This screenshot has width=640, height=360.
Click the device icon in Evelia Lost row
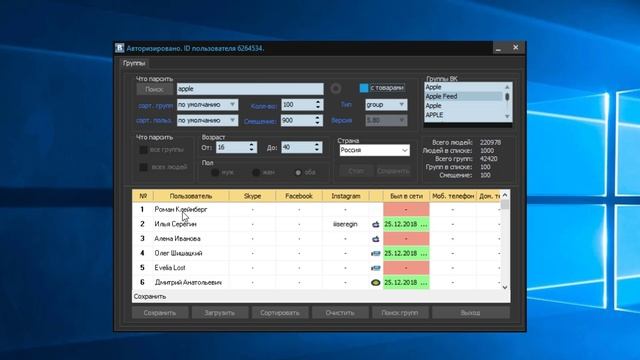pos(376,268)
